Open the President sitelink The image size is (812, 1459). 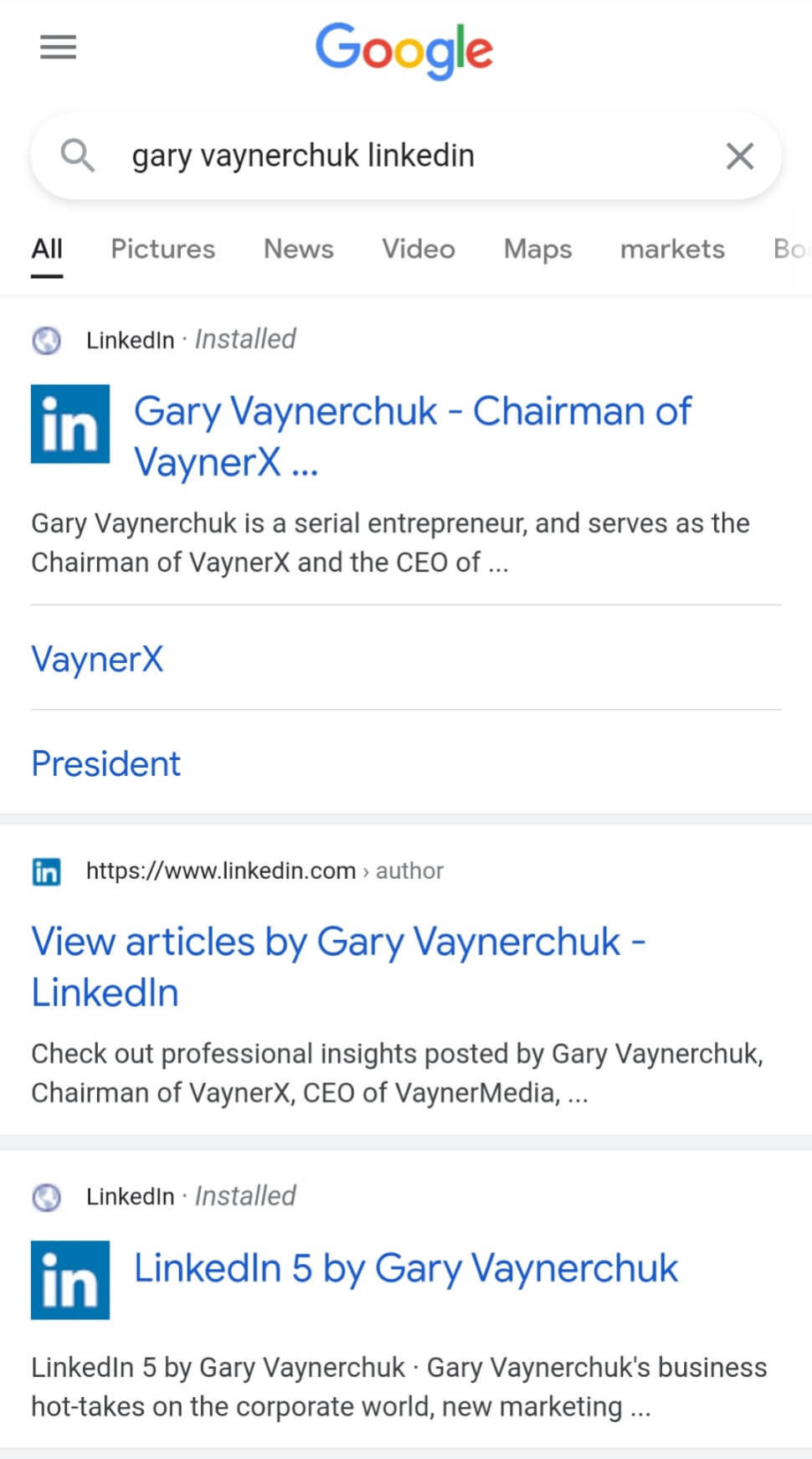click(106, 763)
